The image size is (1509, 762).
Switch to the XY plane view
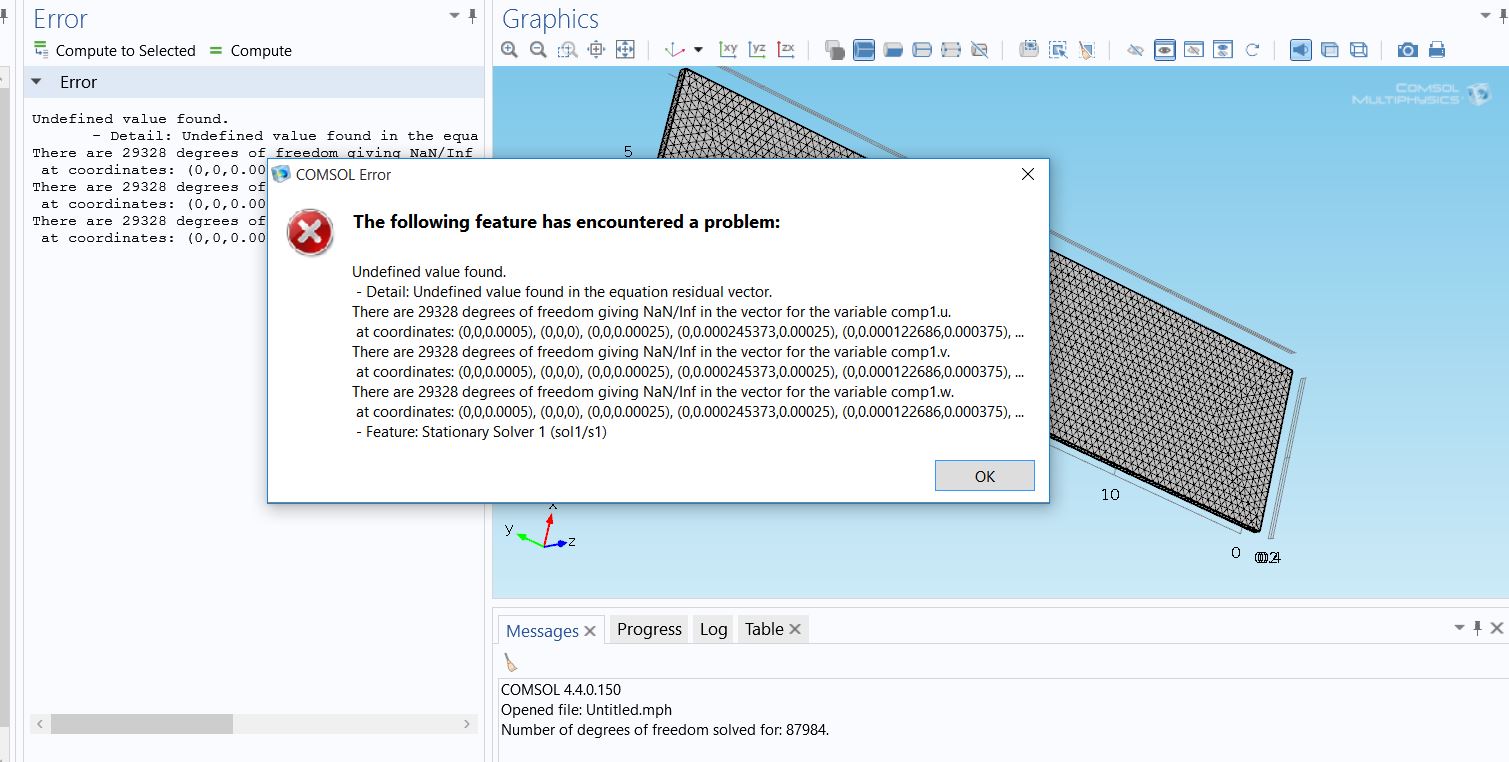pos(728,50)
